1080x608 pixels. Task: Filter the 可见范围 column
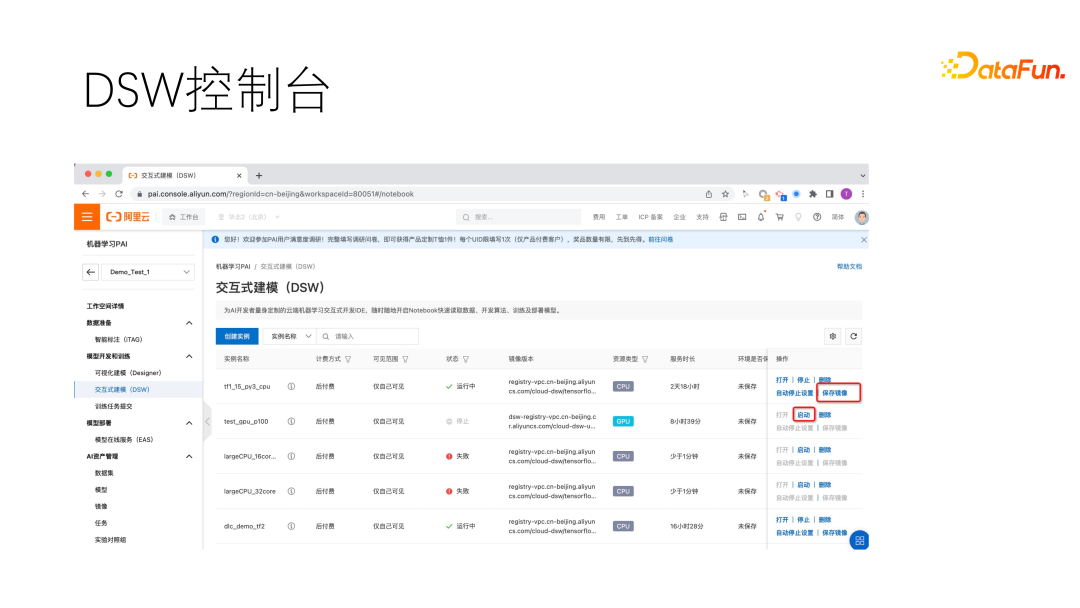(x=405, y=359)
